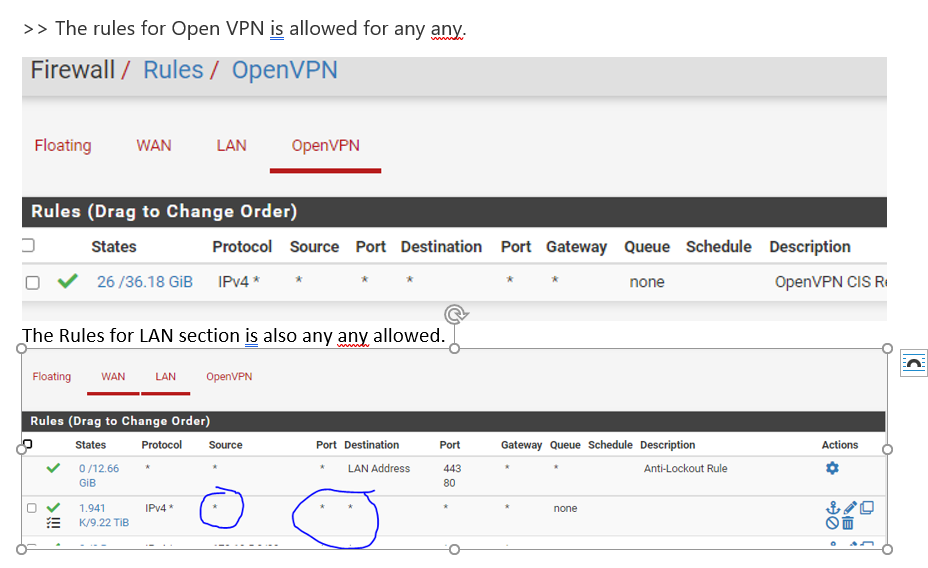
Task: Click the trash delete icon in the IPv4 rule actions
Action: 848,523
